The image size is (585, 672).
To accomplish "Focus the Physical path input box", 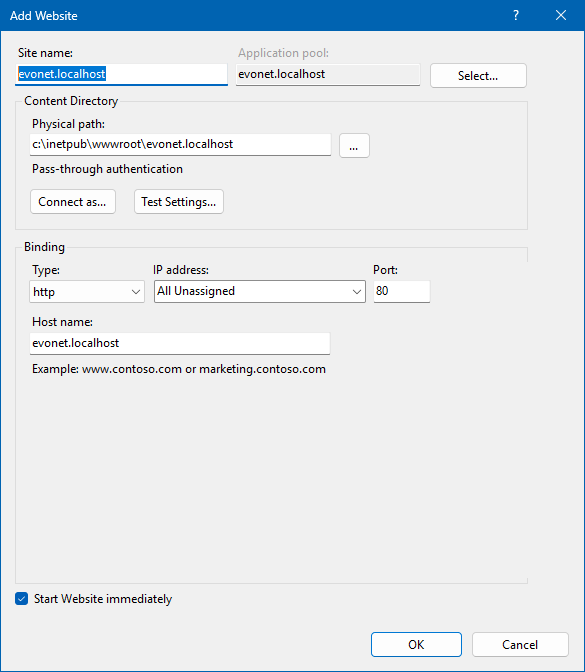I will pyautogui.click(x=180, y=144).
